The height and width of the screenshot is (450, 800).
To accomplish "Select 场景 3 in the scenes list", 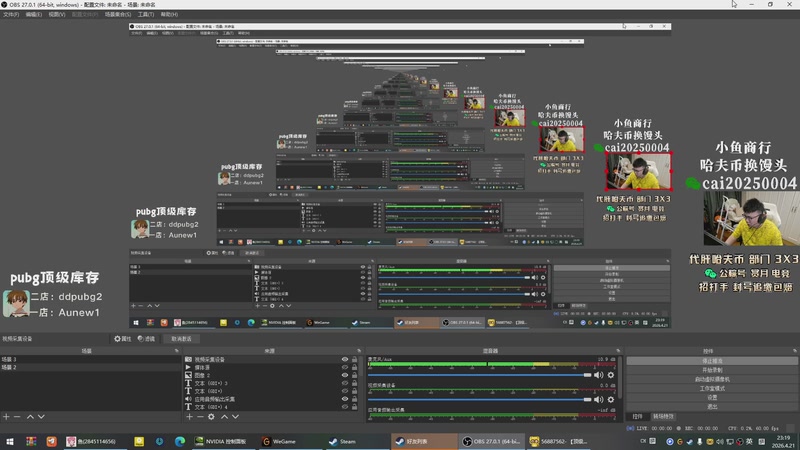I will point(90,360).
